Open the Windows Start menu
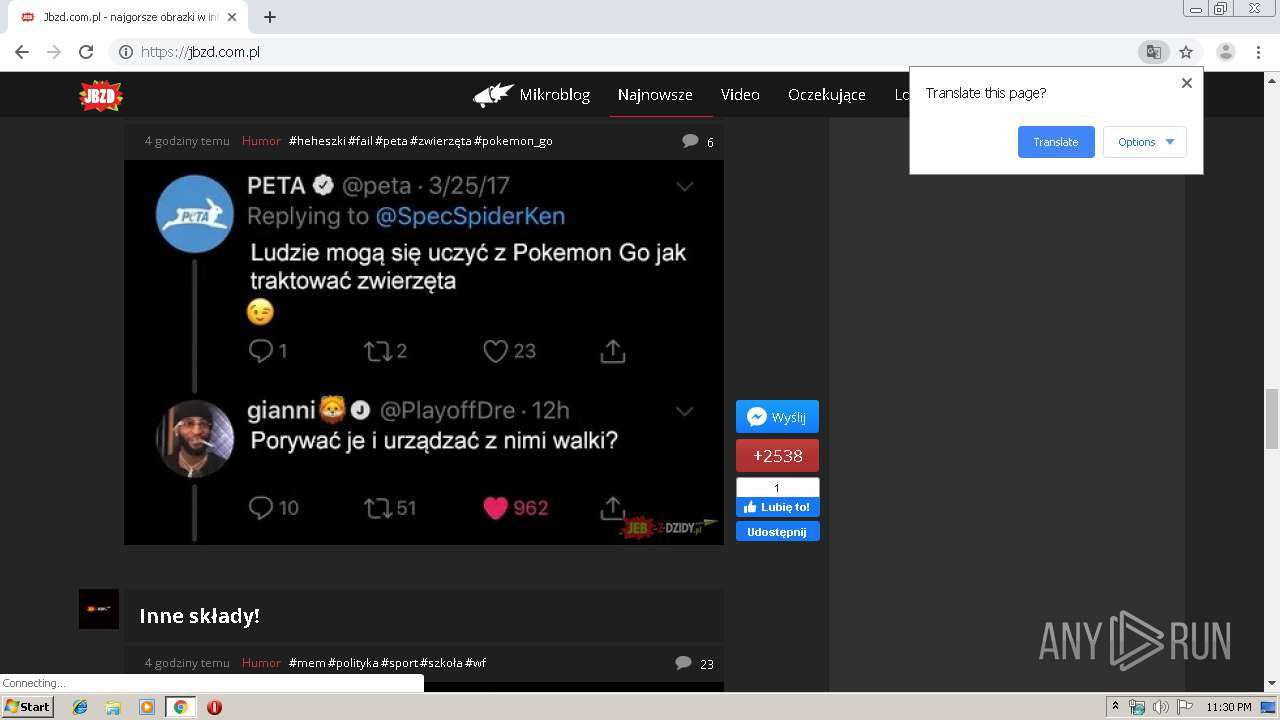The width and height of the screenshot is (1280, 720). [x=27, y=707]
